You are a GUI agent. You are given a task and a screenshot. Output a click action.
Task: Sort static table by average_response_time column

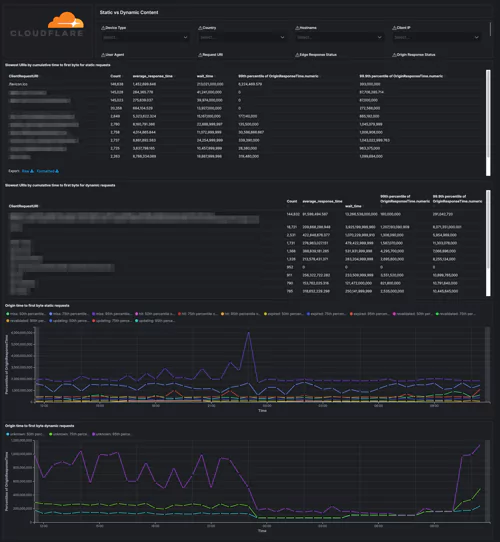point(153,76)
